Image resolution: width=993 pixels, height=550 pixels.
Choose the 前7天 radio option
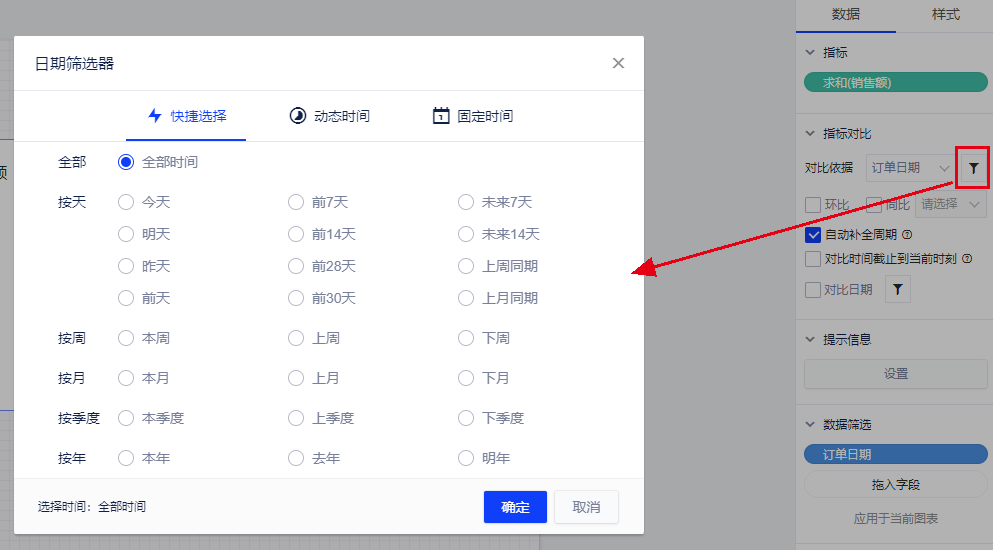(296, 202)
